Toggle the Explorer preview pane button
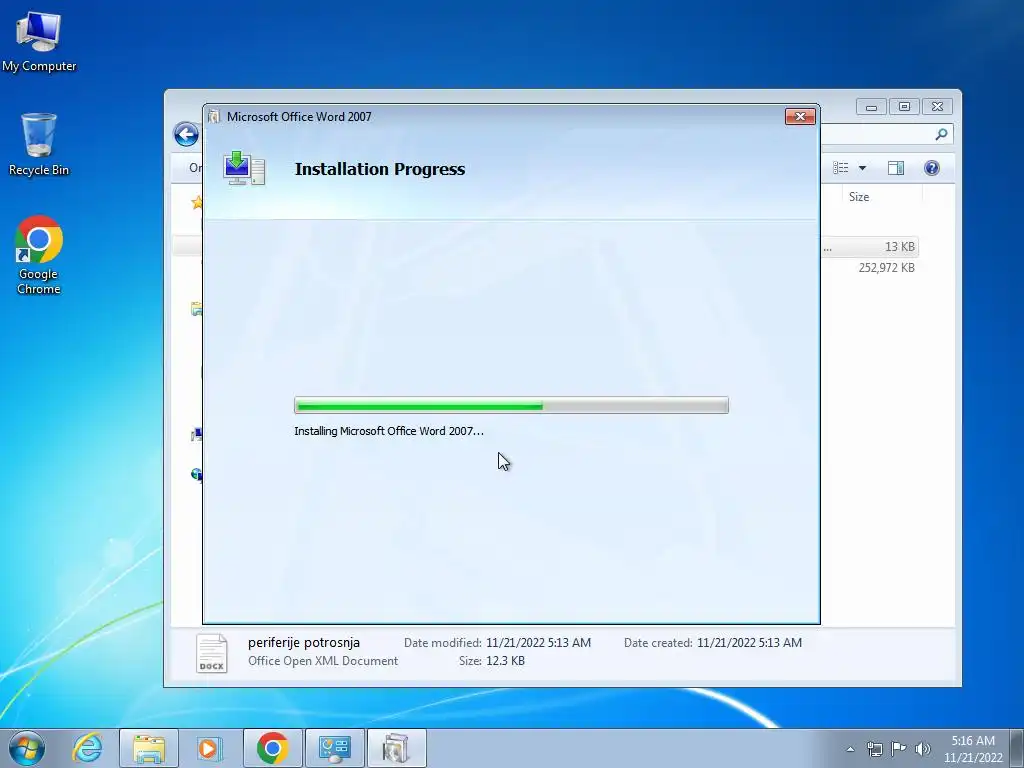 (x=896, y=168)
